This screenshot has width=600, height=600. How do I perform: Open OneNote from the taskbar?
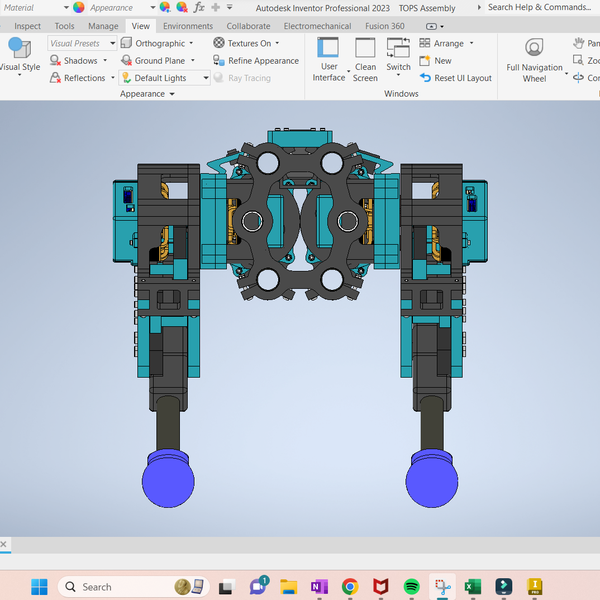[319, 587]
